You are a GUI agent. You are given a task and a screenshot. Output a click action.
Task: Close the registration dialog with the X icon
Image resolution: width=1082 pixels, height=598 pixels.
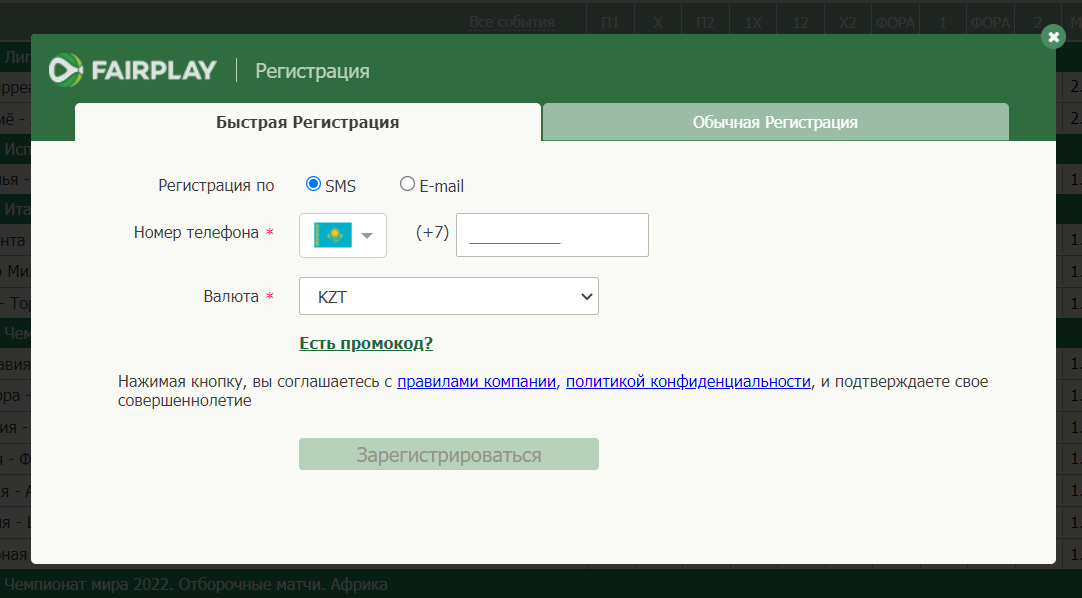pos(1053,37)
